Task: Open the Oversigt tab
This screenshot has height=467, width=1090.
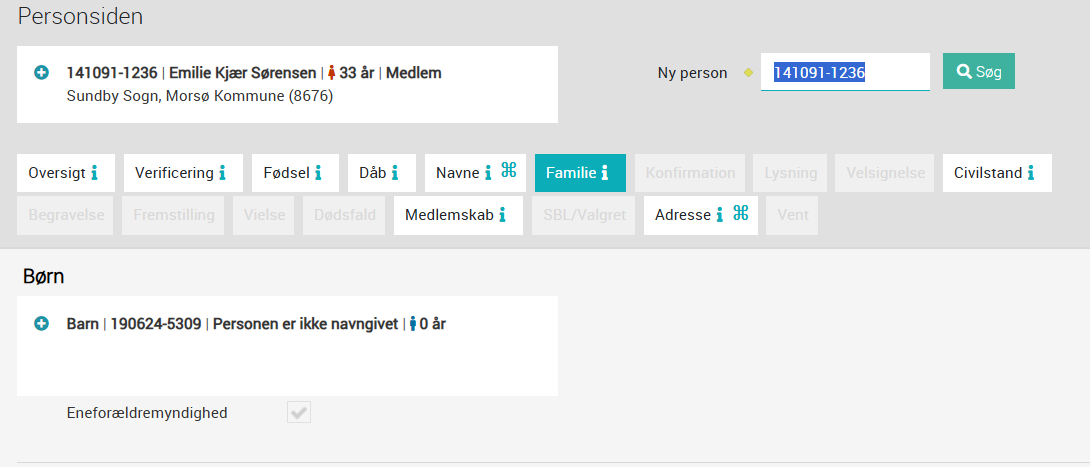Action: pyautogui.click(x=63, y=173)
